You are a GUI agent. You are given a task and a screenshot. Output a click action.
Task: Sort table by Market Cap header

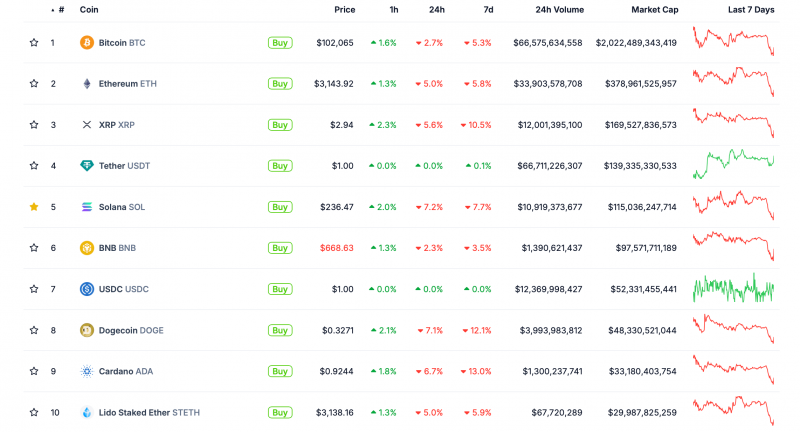[x=655, y=10]
